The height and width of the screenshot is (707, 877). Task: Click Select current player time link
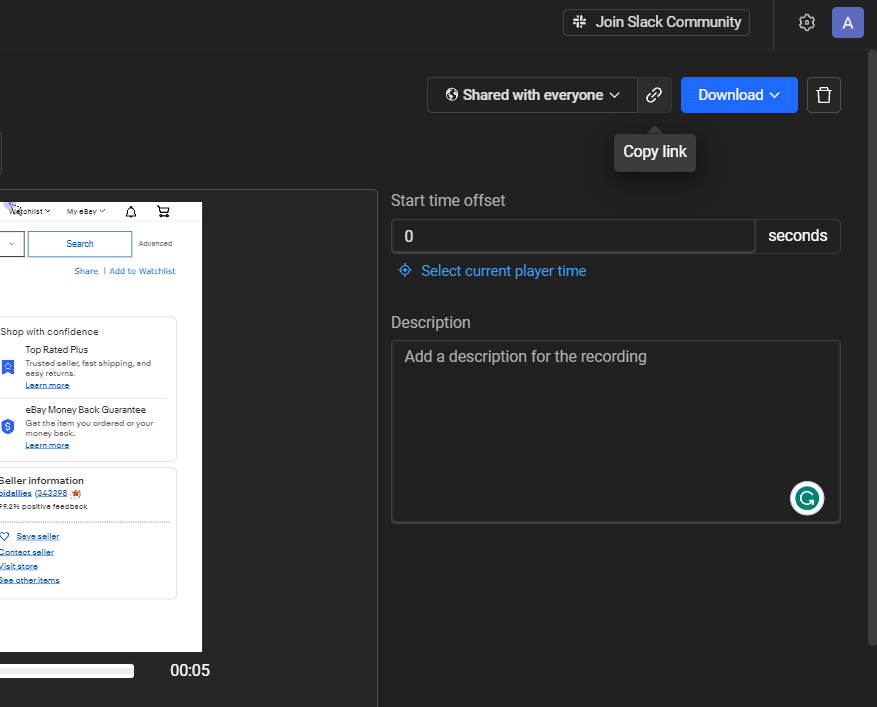pos(503,271)
